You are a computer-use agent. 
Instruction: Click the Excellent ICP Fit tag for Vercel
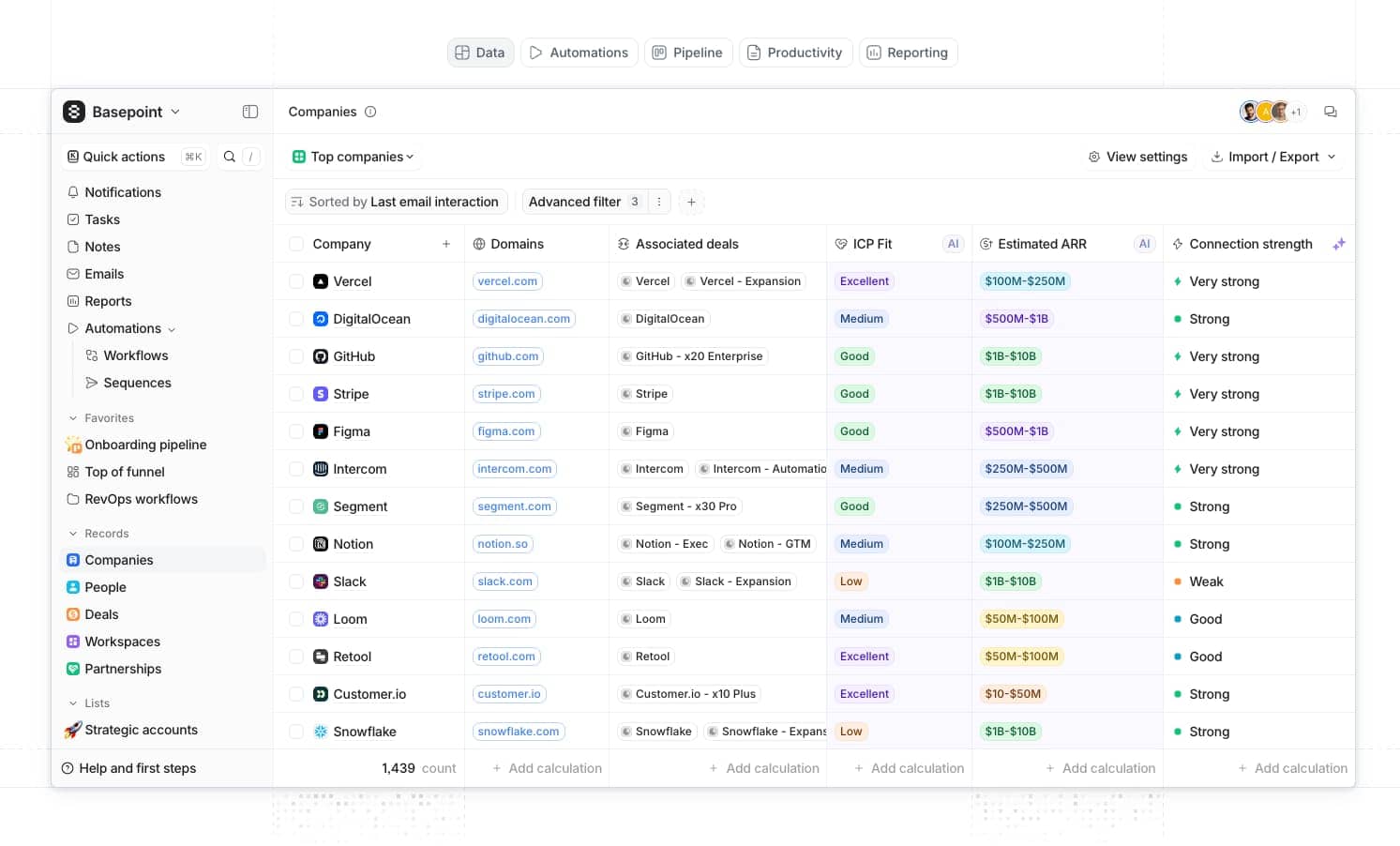(x=865, y=281)
